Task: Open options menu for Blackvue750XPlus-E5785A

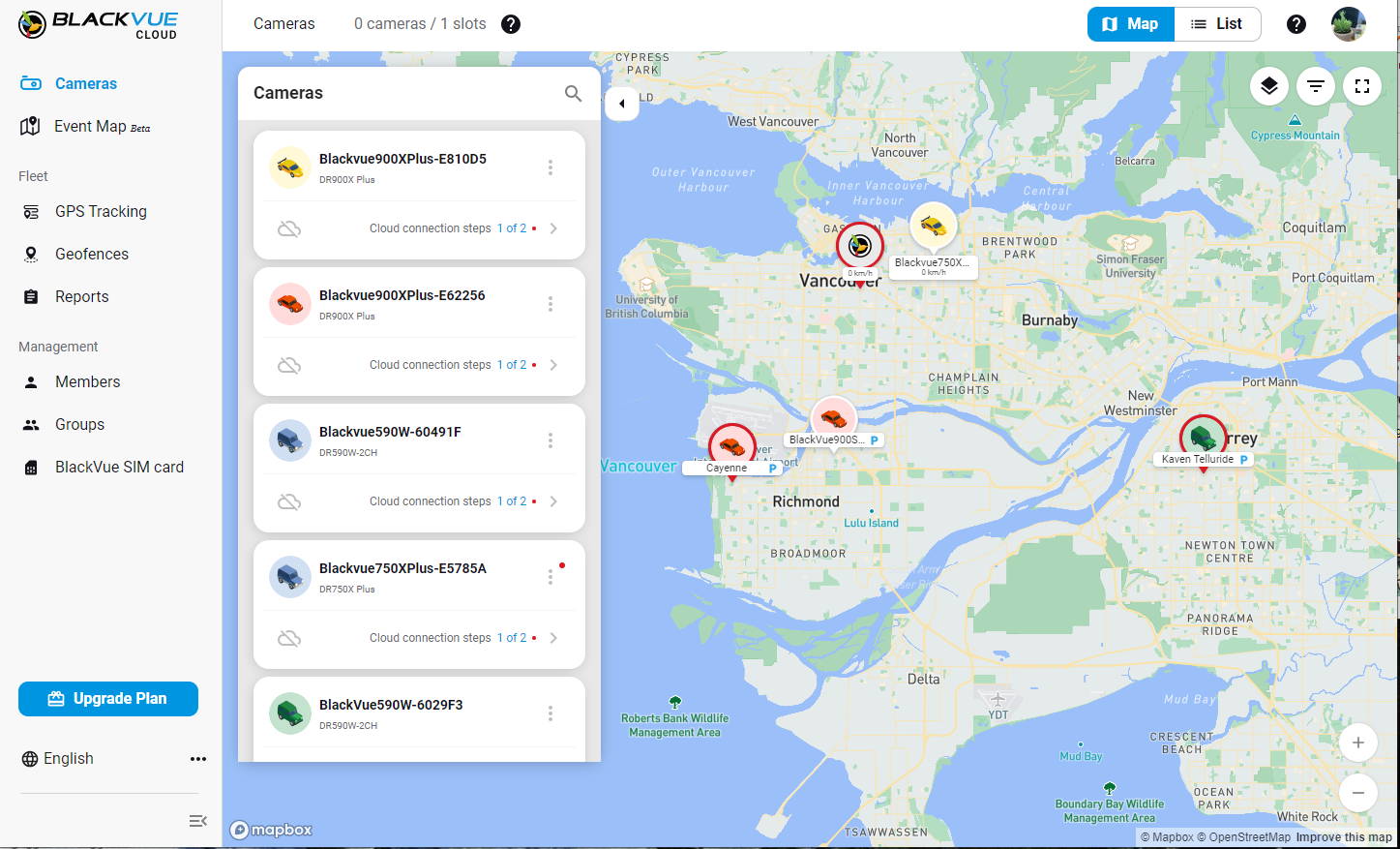Action: click(551, 577)
